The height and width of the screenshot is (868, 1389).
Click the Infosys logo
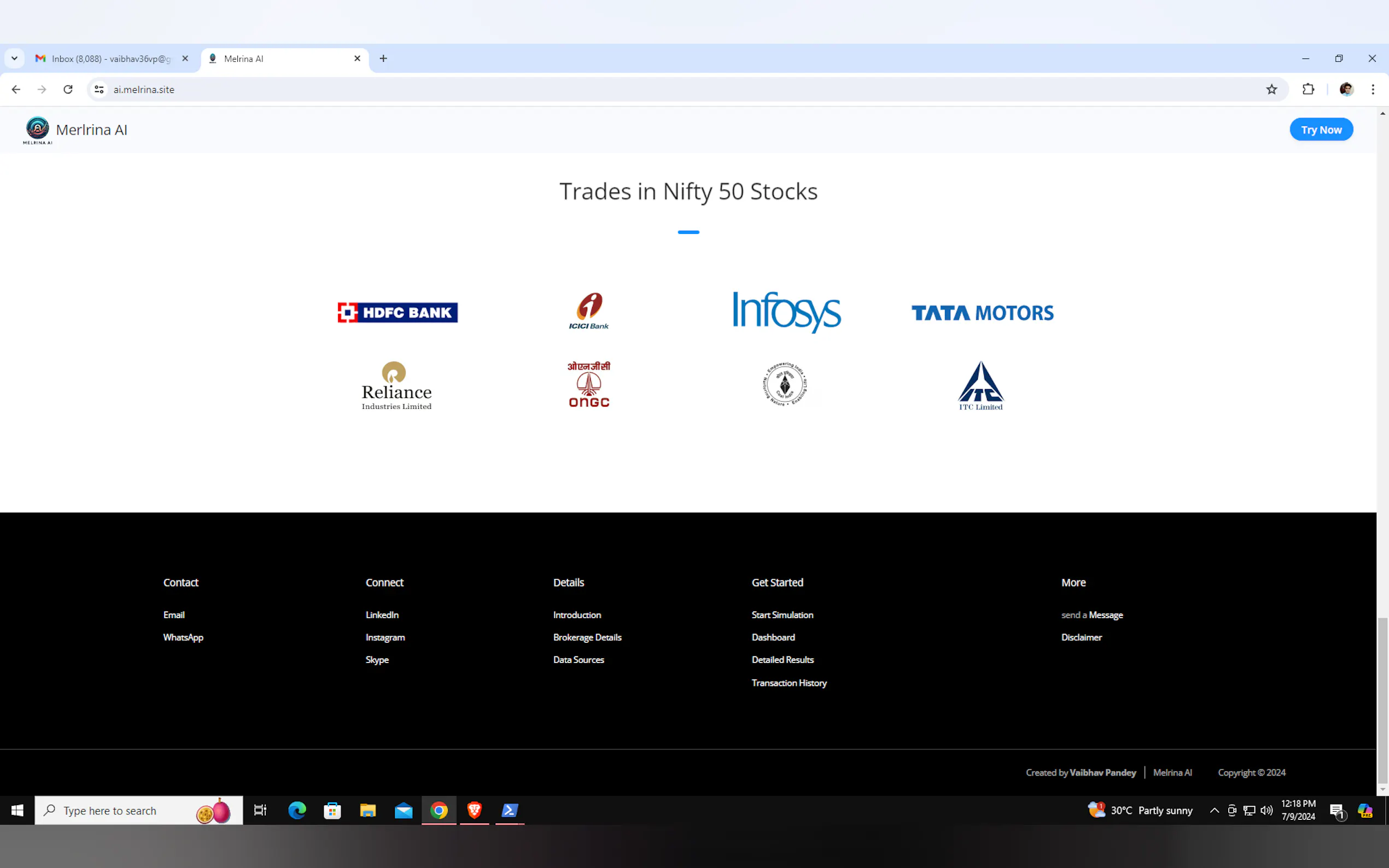[x=786, y=312]
